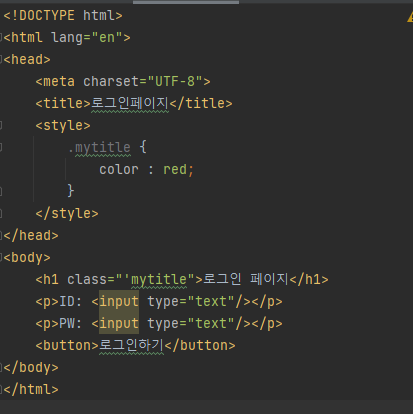Click highlighted input on the PW line

point(119,324)
